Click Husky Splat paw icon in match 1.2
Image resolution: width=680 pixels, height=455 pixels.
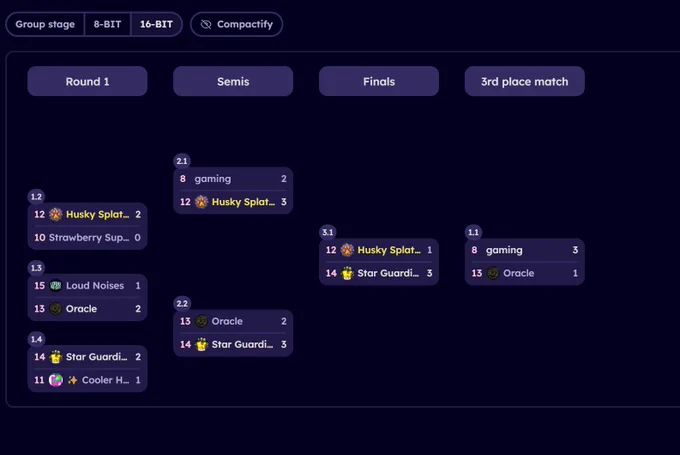point(56,214)
